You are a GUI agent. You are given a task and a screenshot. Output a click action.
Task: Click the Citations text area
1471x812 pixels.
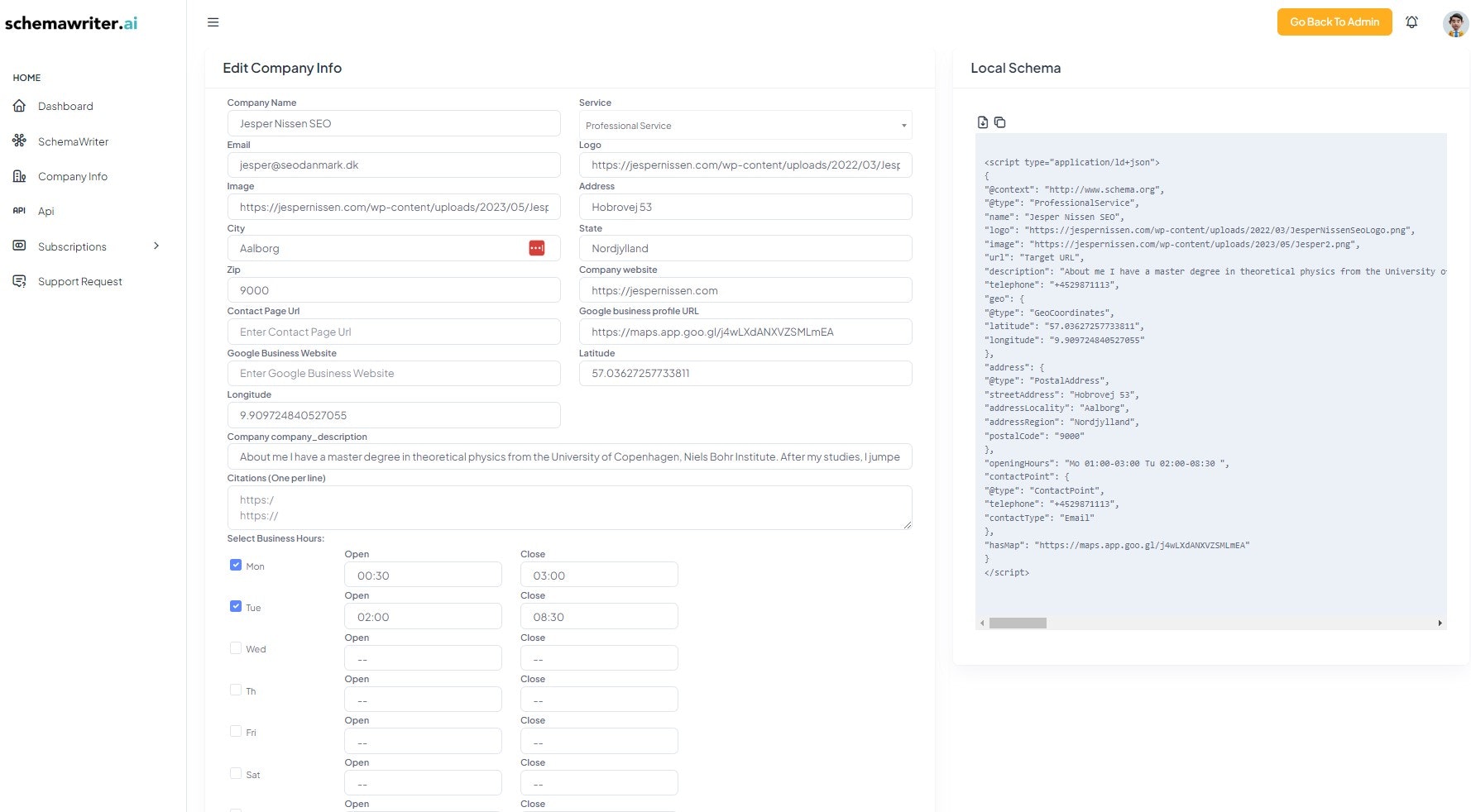pyautogui.click(x=569, y=508)
